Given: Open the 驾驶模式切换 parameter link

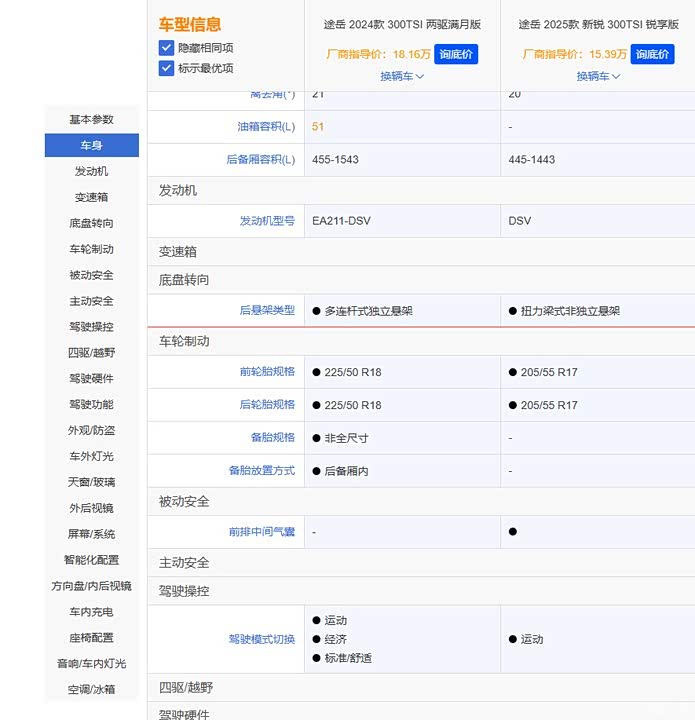Looking at the screenshot, I should click(261, 639).
